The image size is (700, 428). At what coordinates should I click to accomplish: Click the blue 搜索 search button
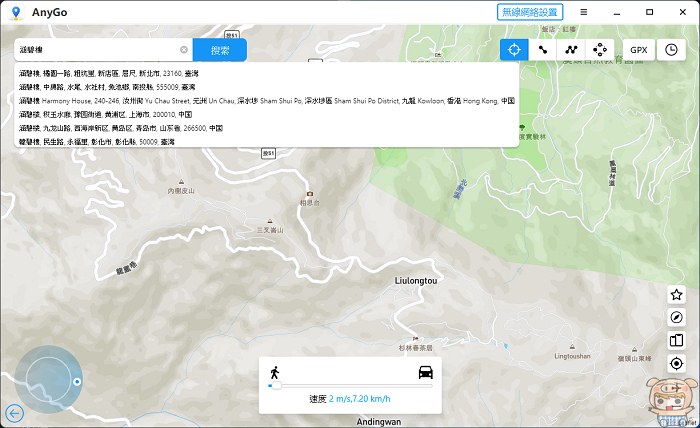pyautogui.click(x=219, y=49)
